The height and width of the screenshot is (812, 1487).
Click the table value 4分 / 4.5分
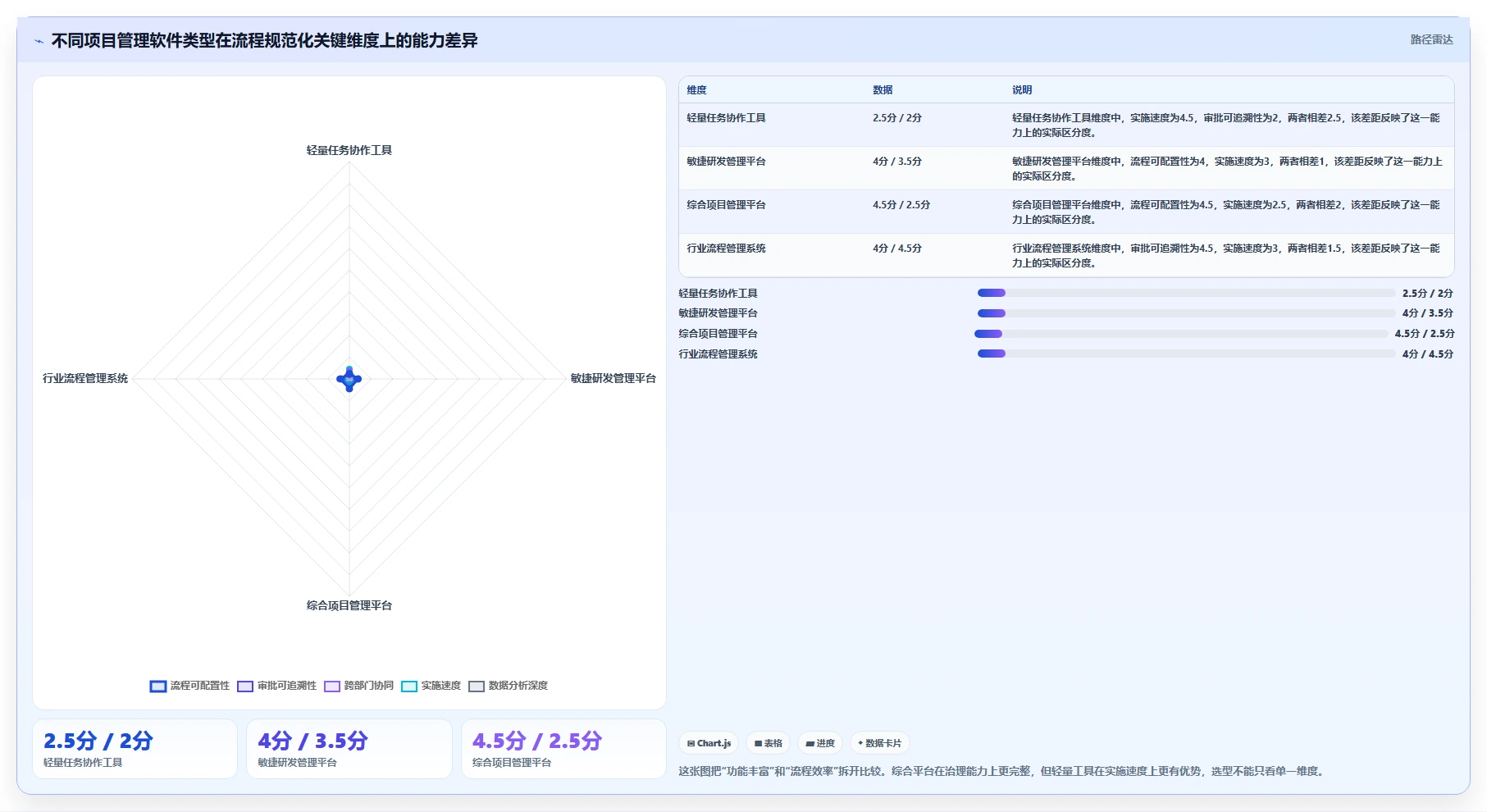[897, 249]
